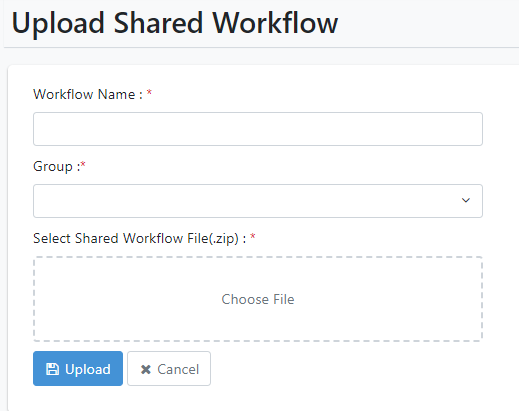Click the chevron arrow in Group field

[466, 200]
